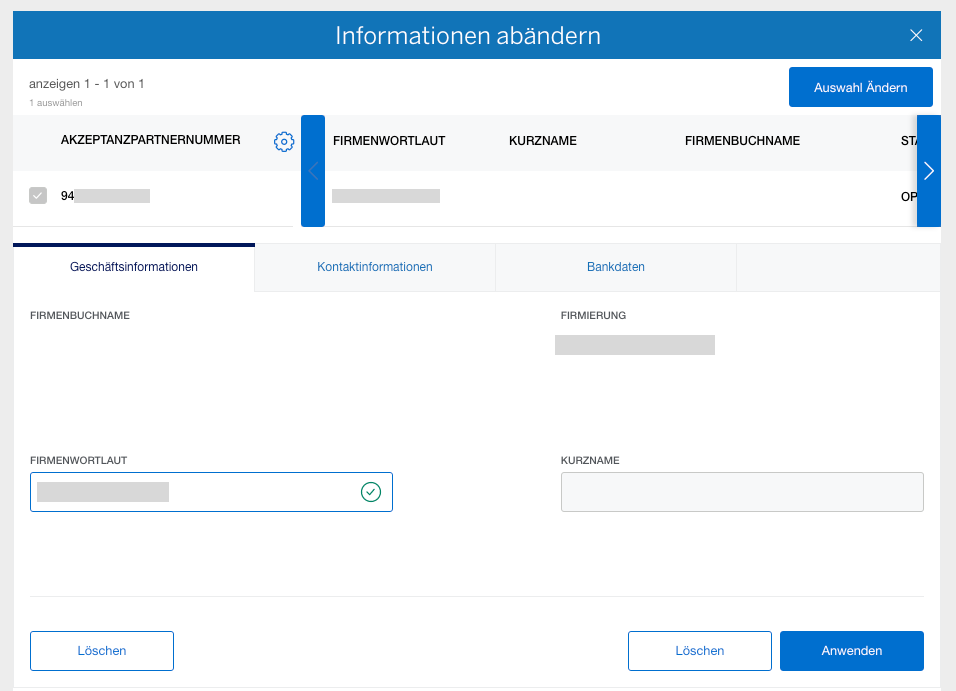Click the FIRMENBUCHNAME column header
Viewport: 956px width, 691px height.
click(742, 141)
